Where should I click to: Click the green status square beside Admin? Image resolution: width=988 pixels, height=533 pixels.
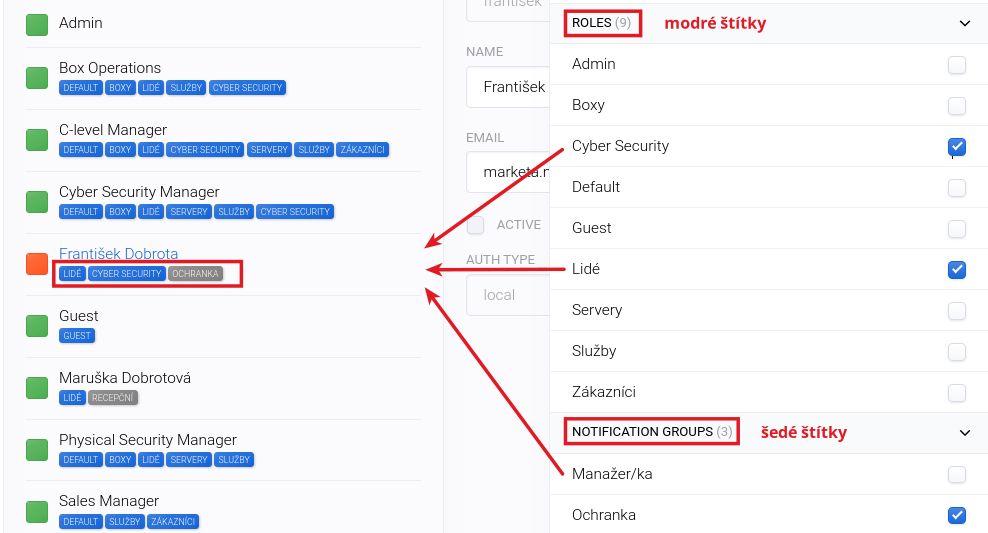pyautogui.click(x=37, y=24)
